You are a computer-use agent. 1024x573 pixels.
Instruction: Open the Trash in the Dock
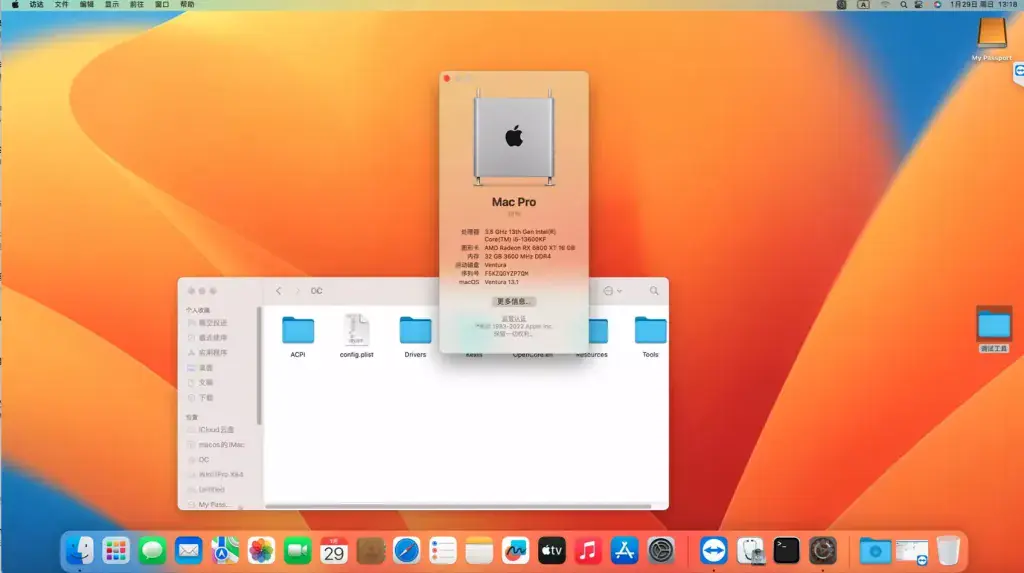click(948, 550)
